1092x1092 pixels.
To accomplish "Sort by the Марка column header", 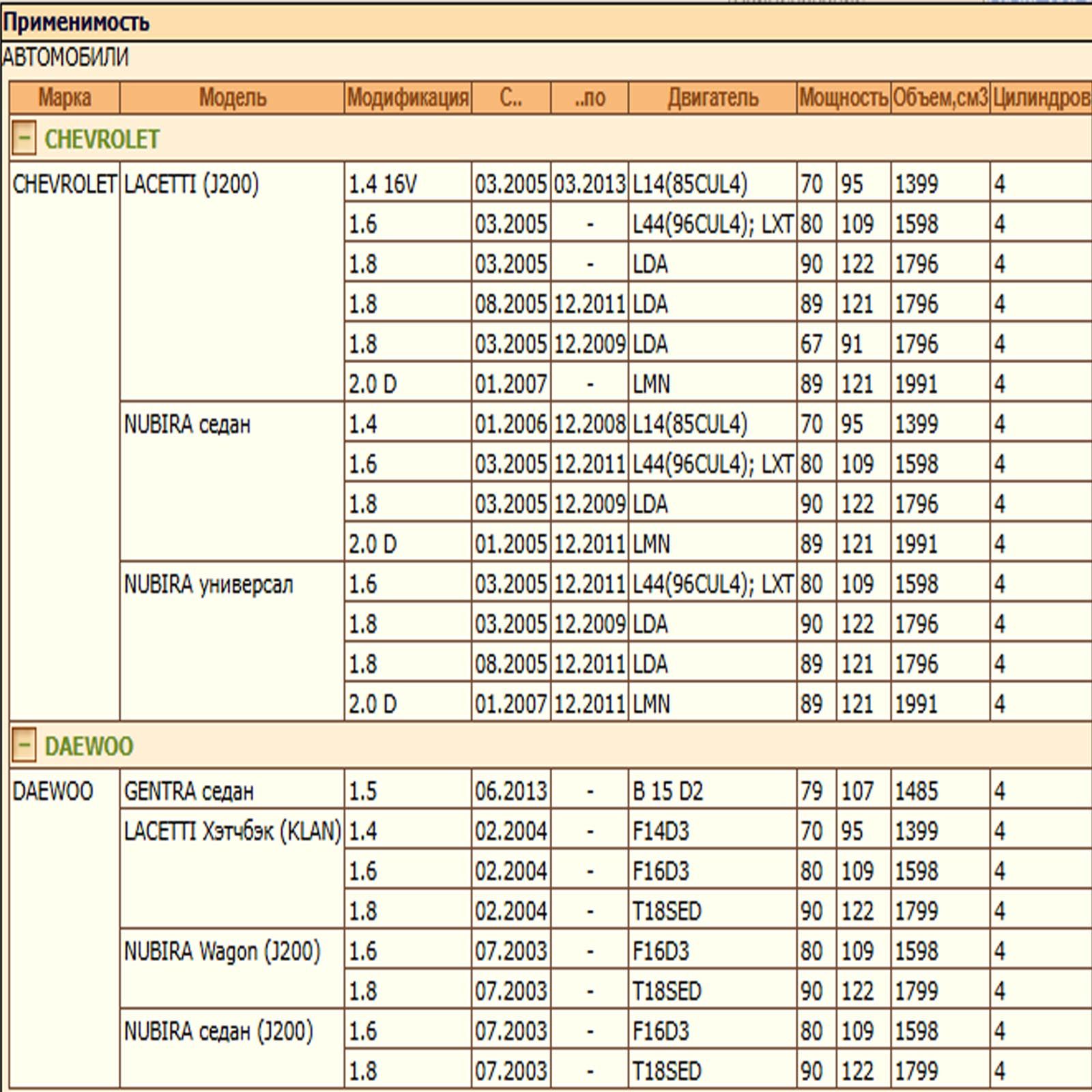I will pyautogui.click(x=65, y=98).
